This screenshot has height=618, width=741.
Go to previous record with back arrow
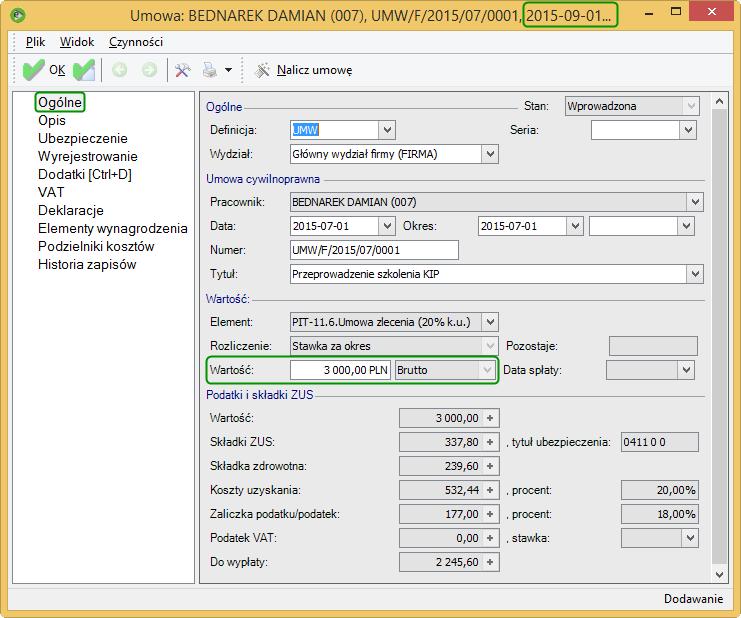click(x=120, y=70)
